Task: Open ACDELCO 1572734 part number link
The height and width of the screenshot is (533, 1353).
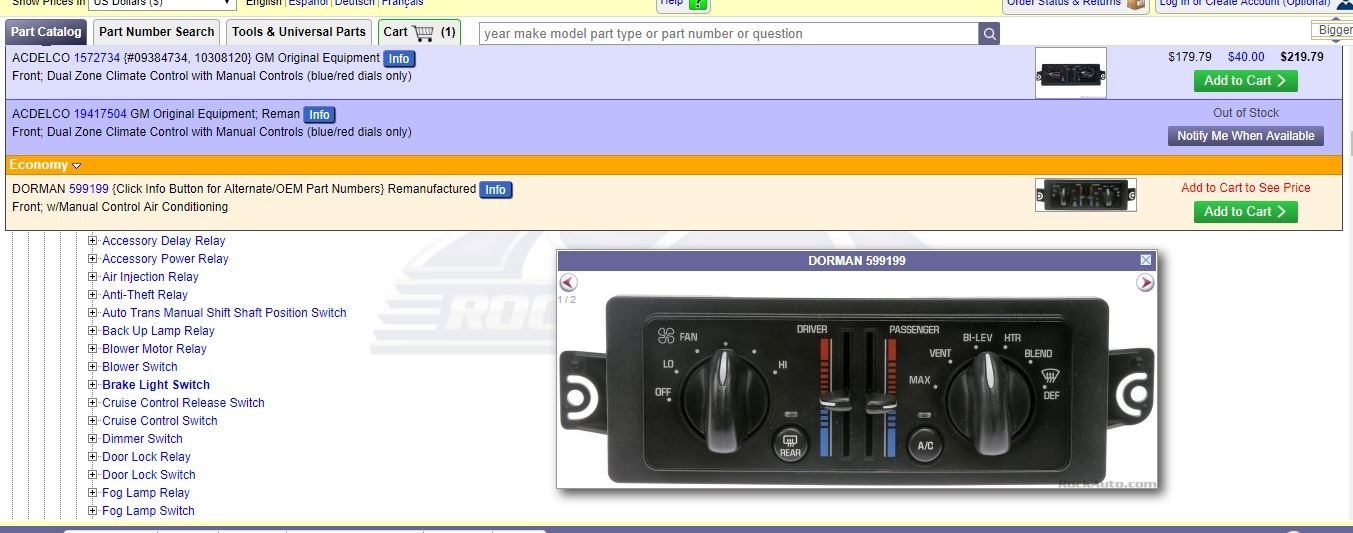Action: [97, 58]
